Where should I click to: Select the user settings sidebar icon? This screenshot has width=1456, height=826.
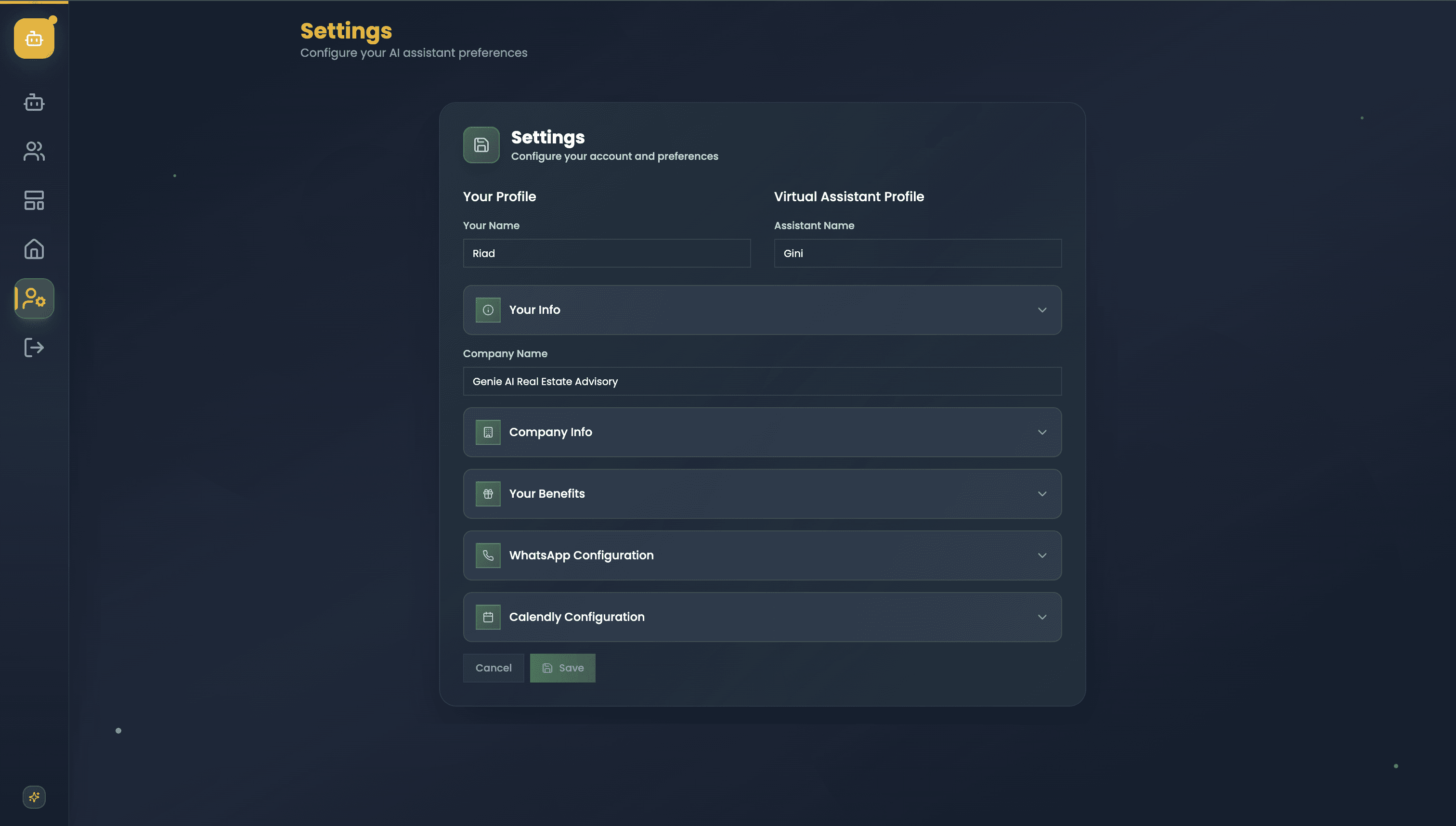[34, 298]
